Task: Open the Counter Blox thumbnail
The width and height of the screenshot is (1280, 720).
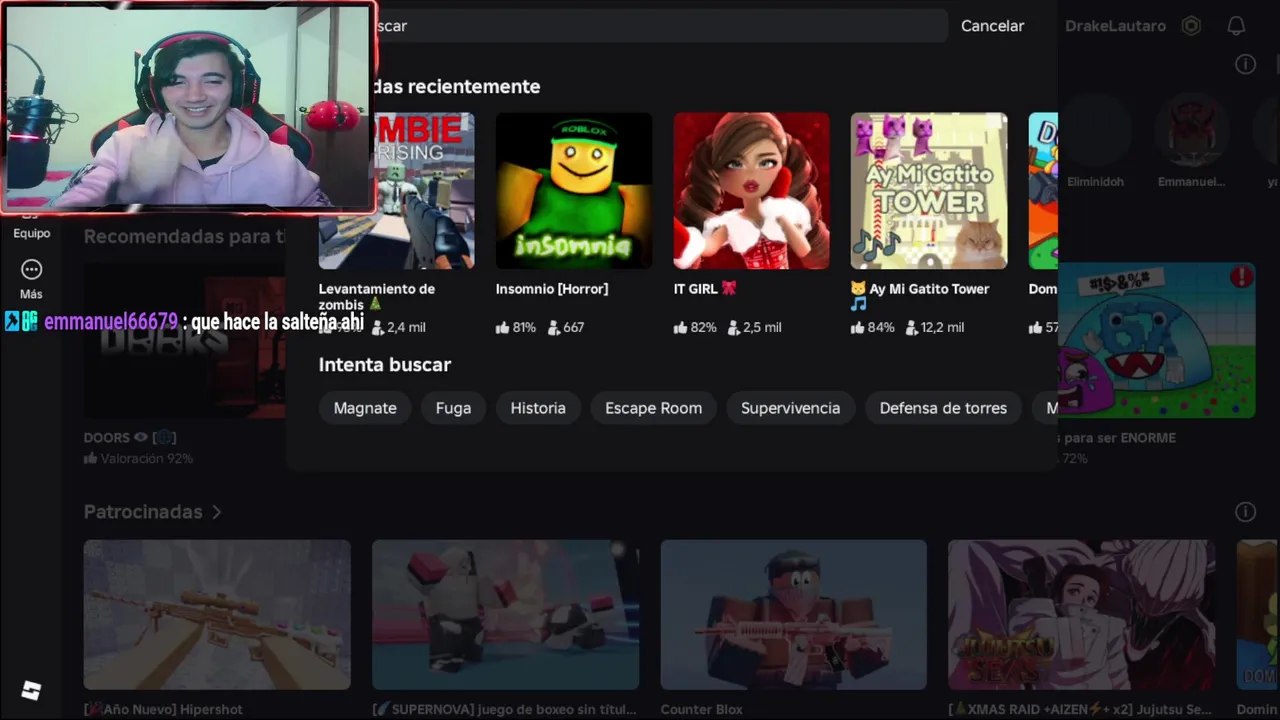Action: point(793,615)
